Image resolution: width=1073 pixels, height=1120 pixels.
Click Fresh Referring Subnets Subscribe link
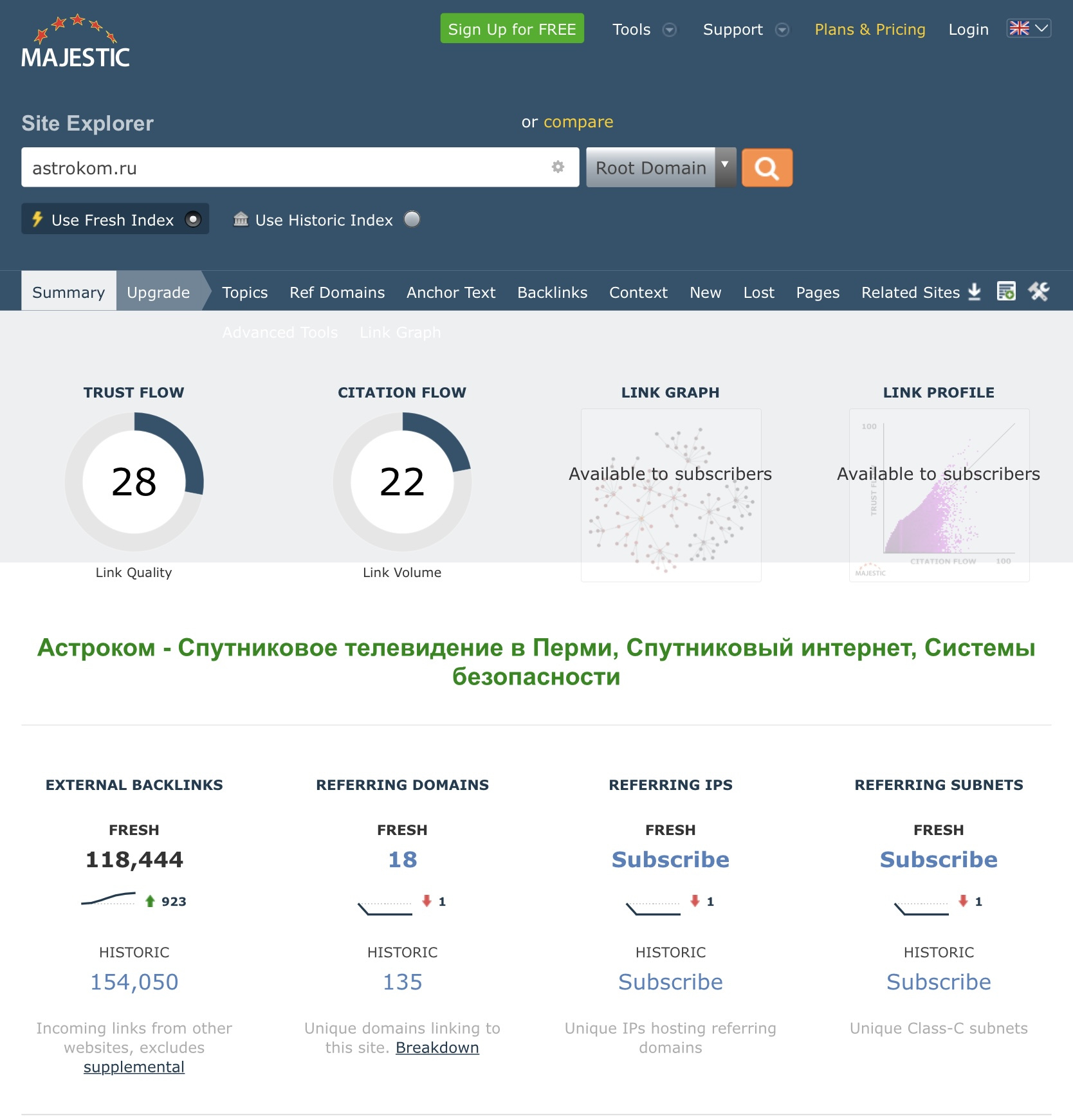[939, 859]
